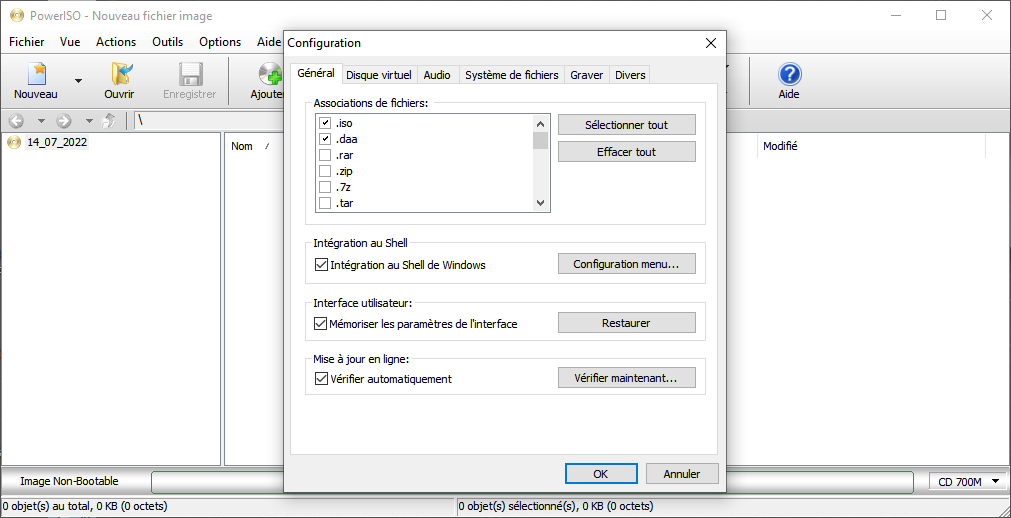Confirm with the OK button
The height and width of the screenshot is (518, 1011).
601,473
